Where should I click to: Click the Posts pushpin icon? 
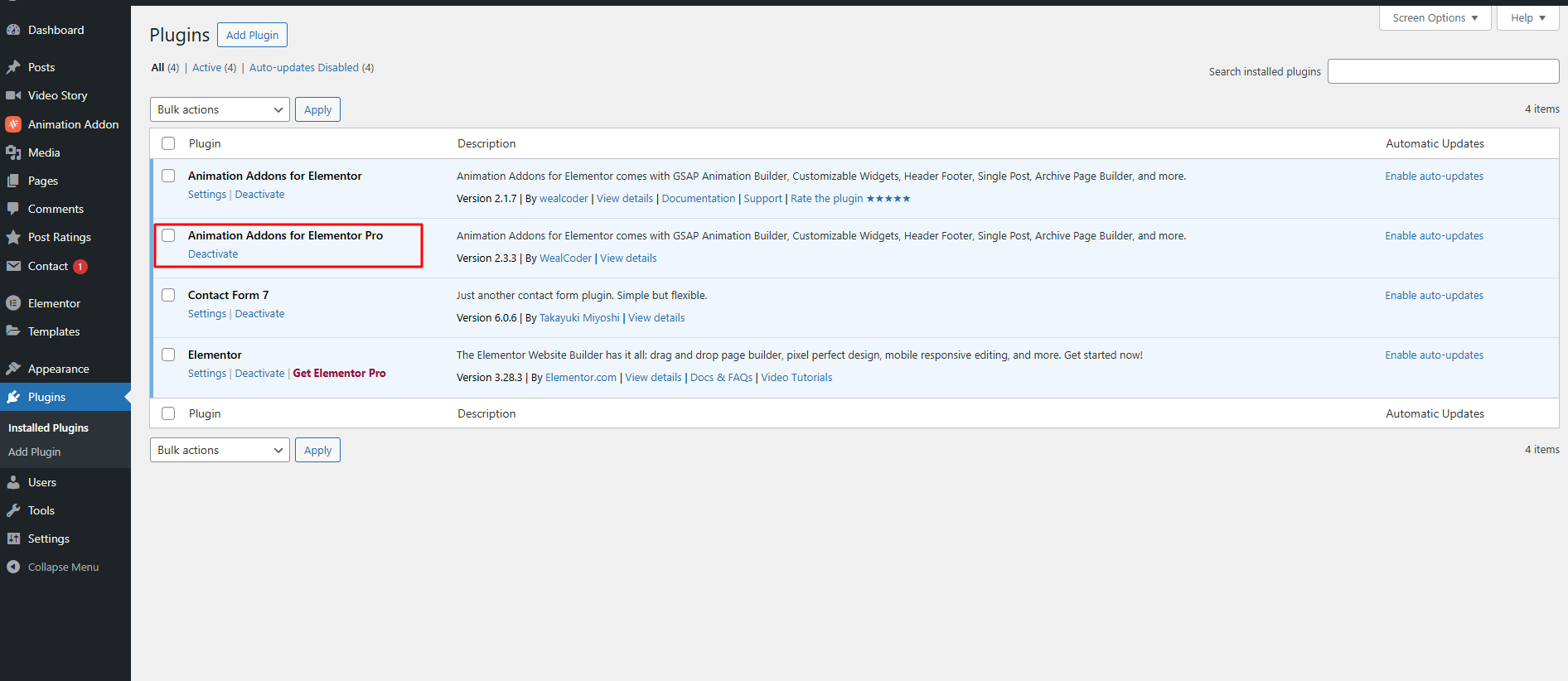click(13, 67)
